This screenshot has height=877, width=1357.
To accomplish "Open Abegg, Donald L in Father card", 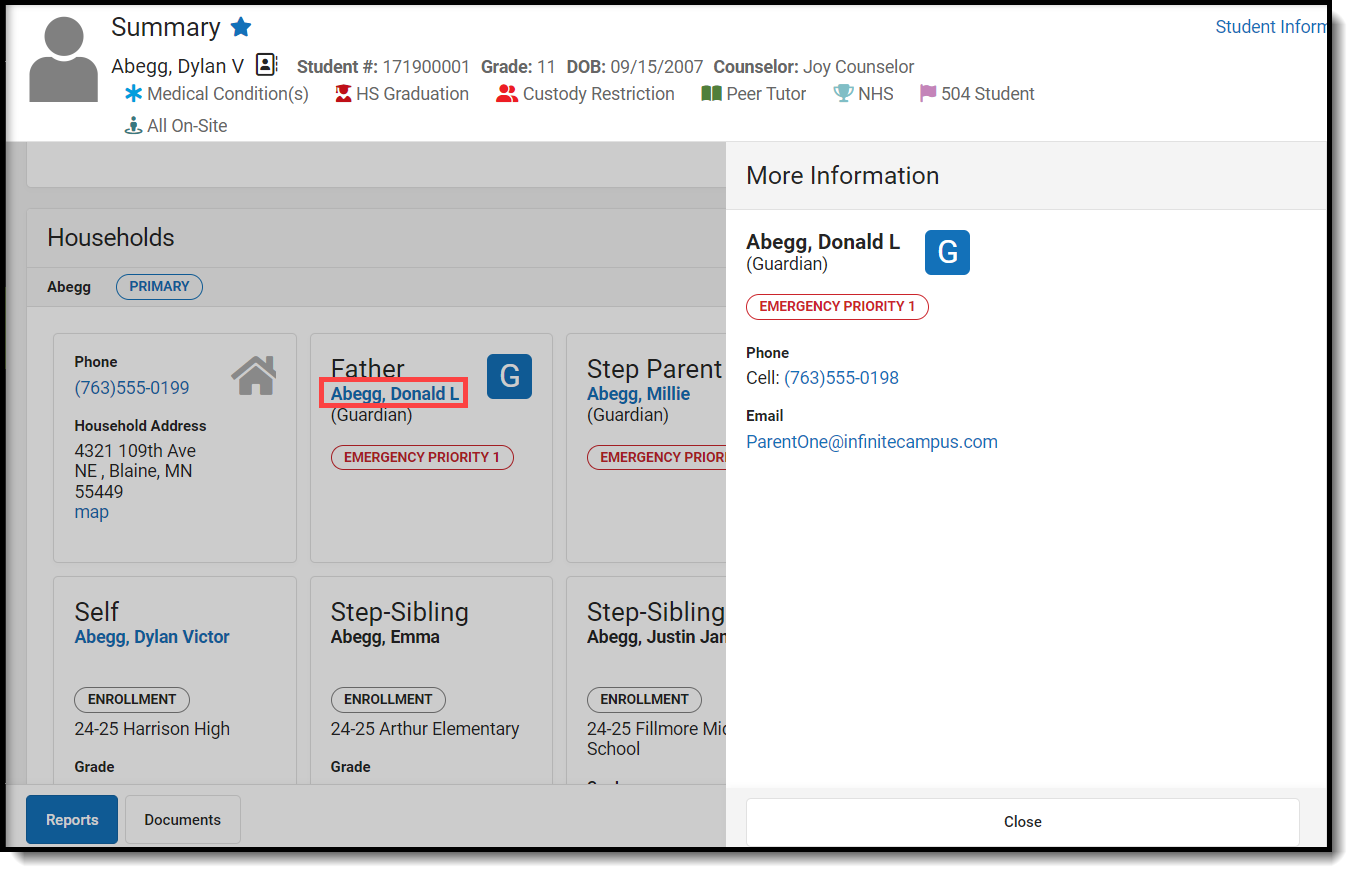I will click(395, 394).
